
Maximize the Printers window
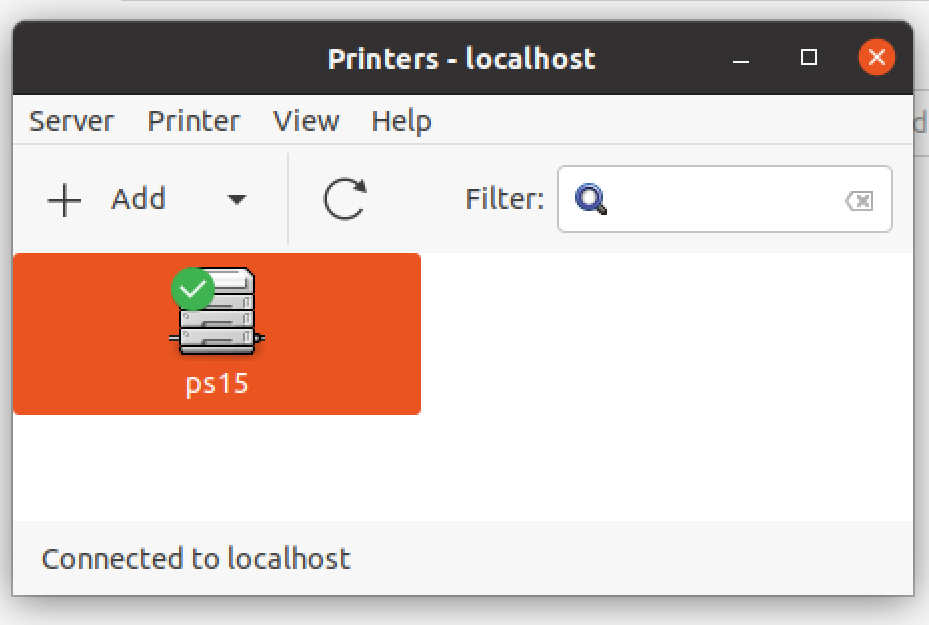[x=809, y=58]
